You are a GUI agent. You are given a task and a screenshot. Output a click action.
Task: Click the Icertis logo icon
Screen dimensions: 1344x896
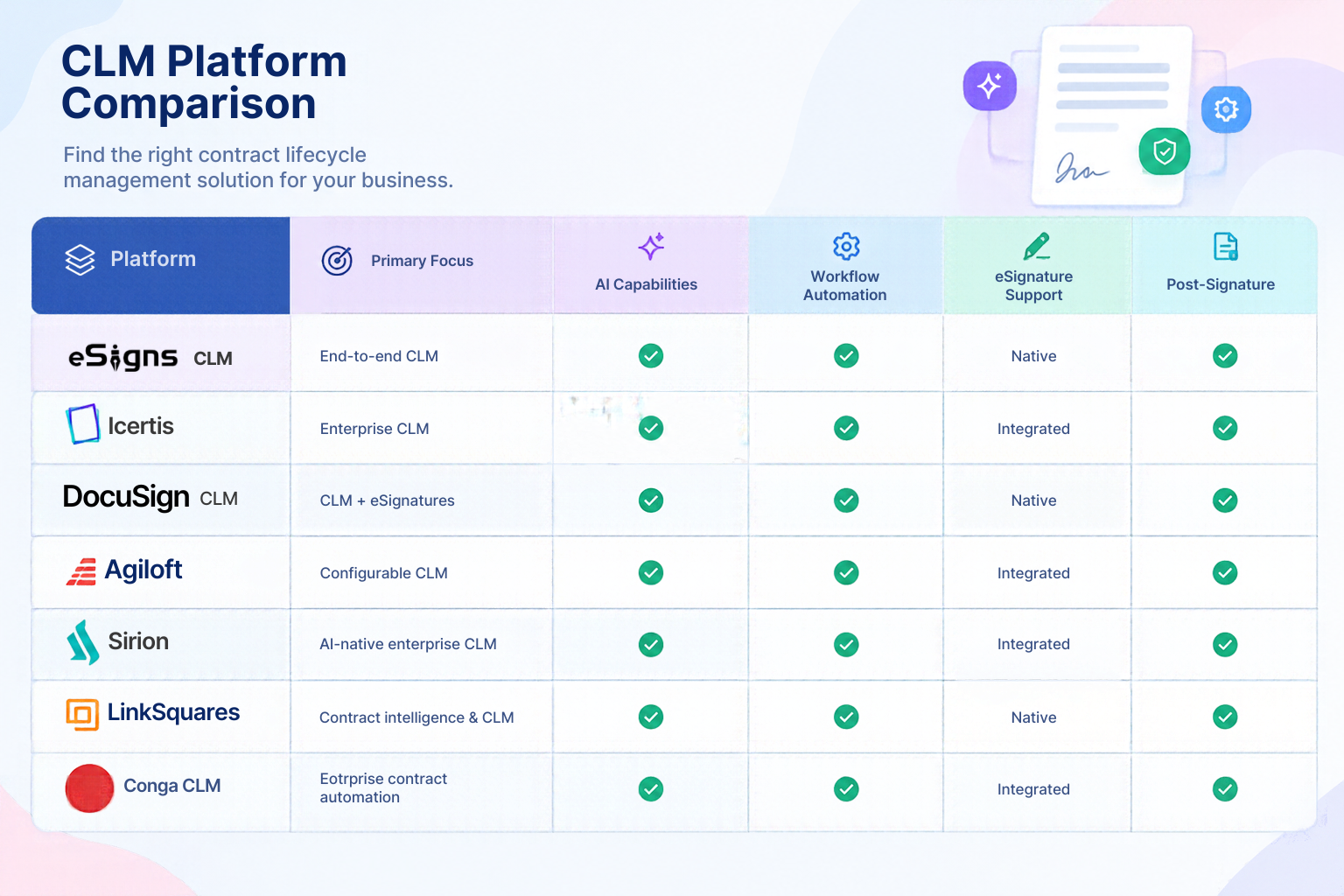click(x=83, y=424)
